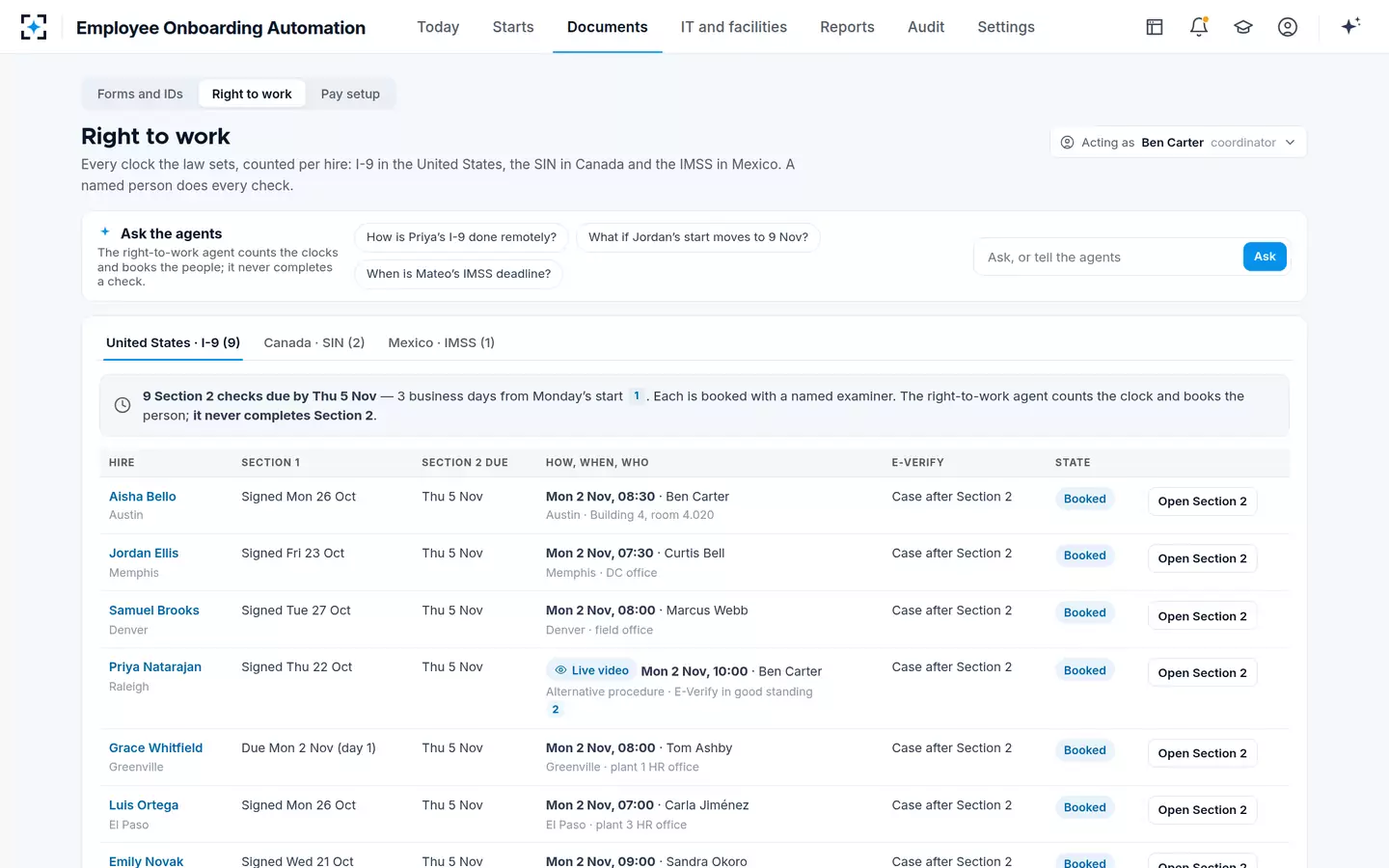Switch to the Canada SIN tab
Screen dimensions: 1389x868
(314, 342)
